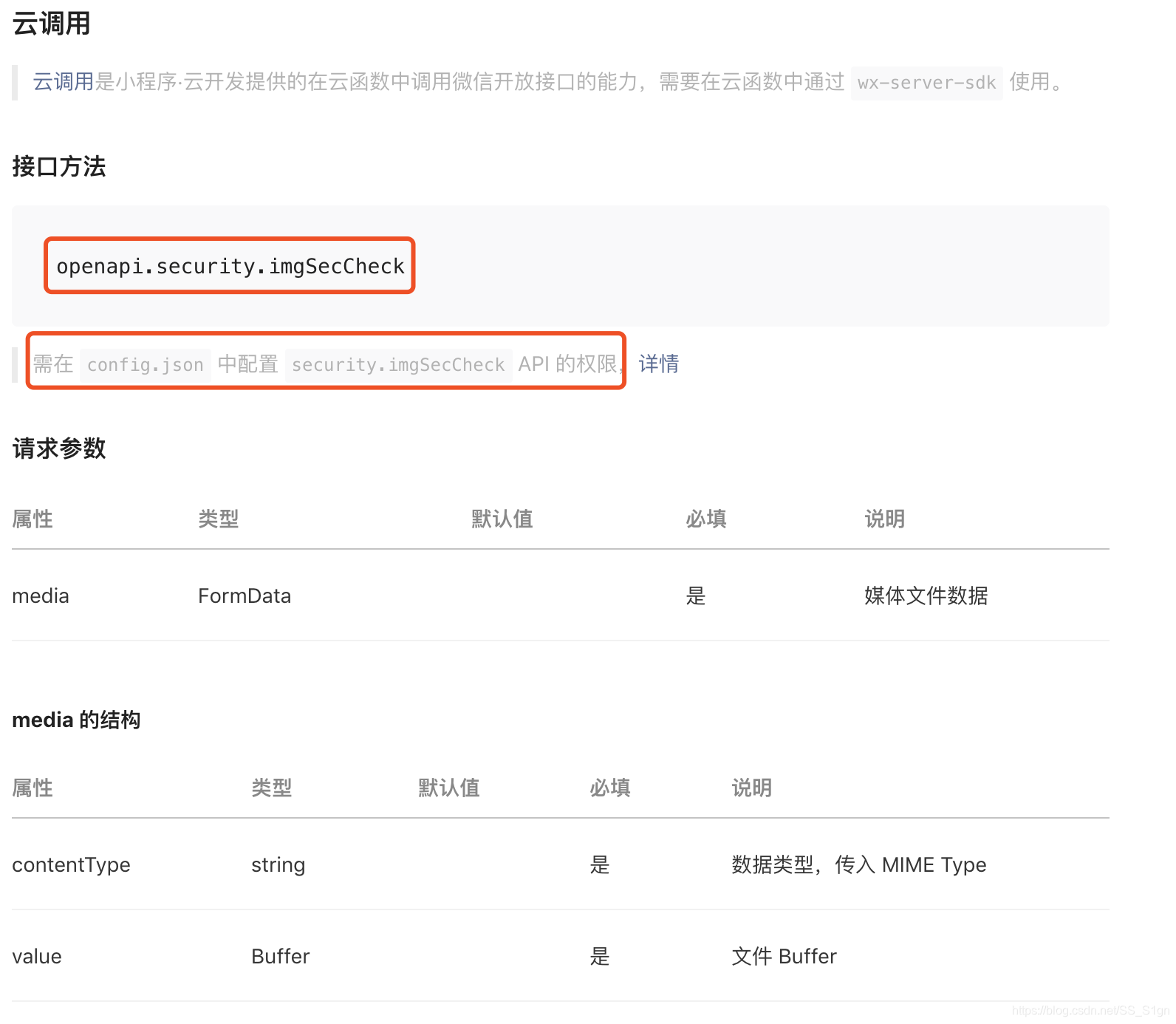Click the 是 cell in contentType row

[600, 864]
